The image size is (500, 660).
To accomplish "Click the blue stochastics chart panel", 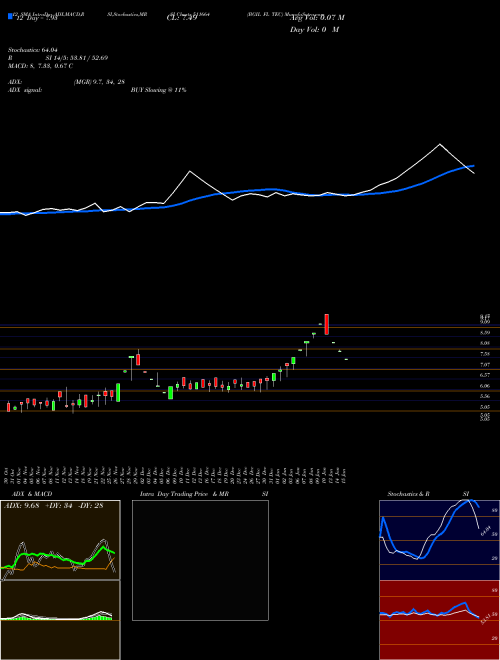I will (439, 540).
